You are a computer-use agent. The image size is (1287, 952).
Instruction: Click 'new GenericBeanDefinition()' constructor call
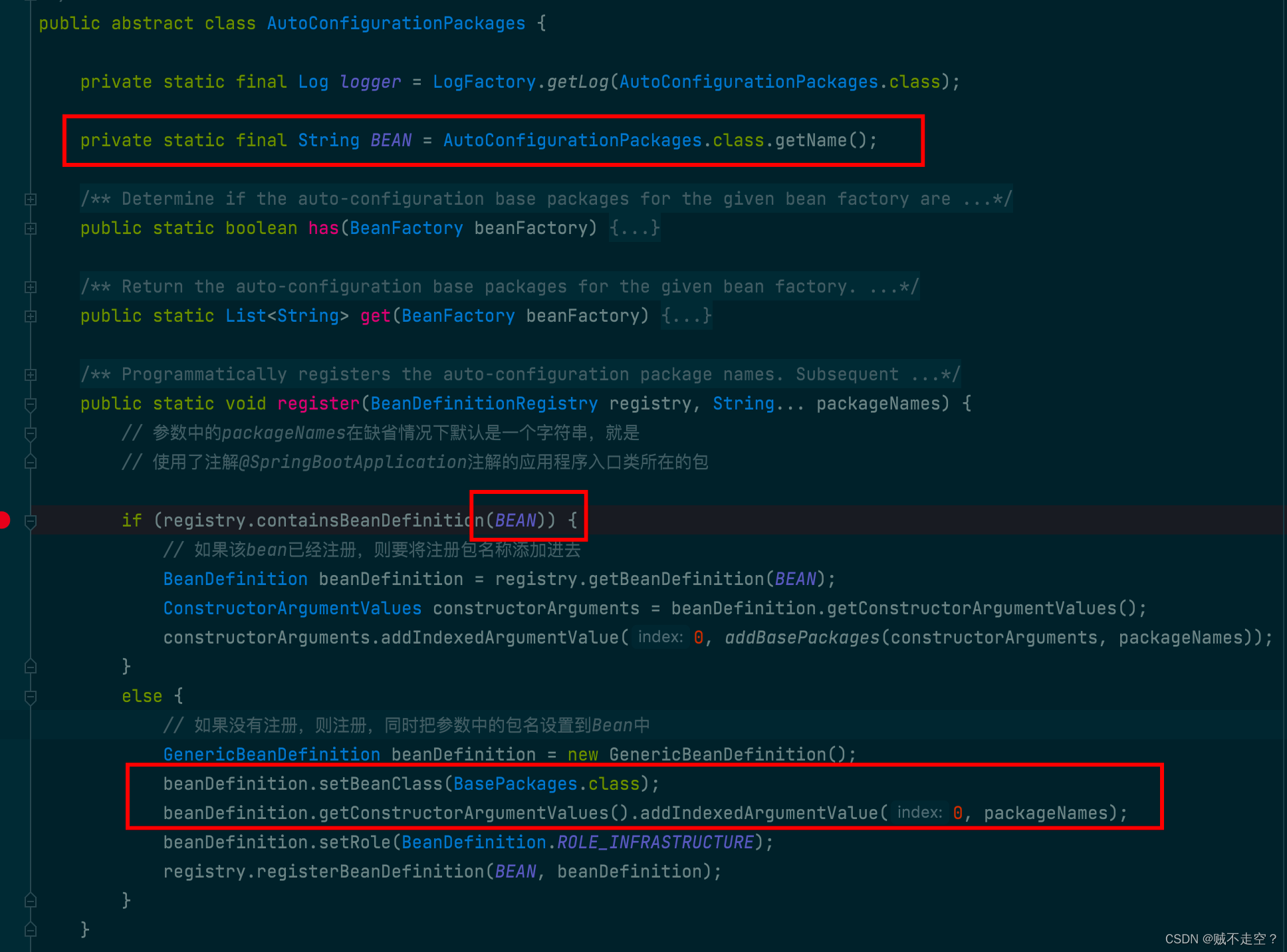click(707, 755)
